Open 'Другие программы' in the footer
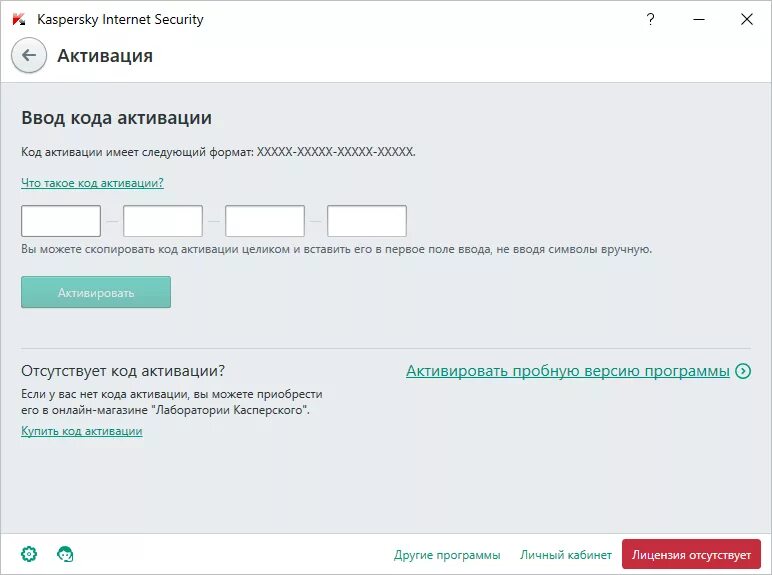This screenshot has height=575, width=772. point(447,555)
